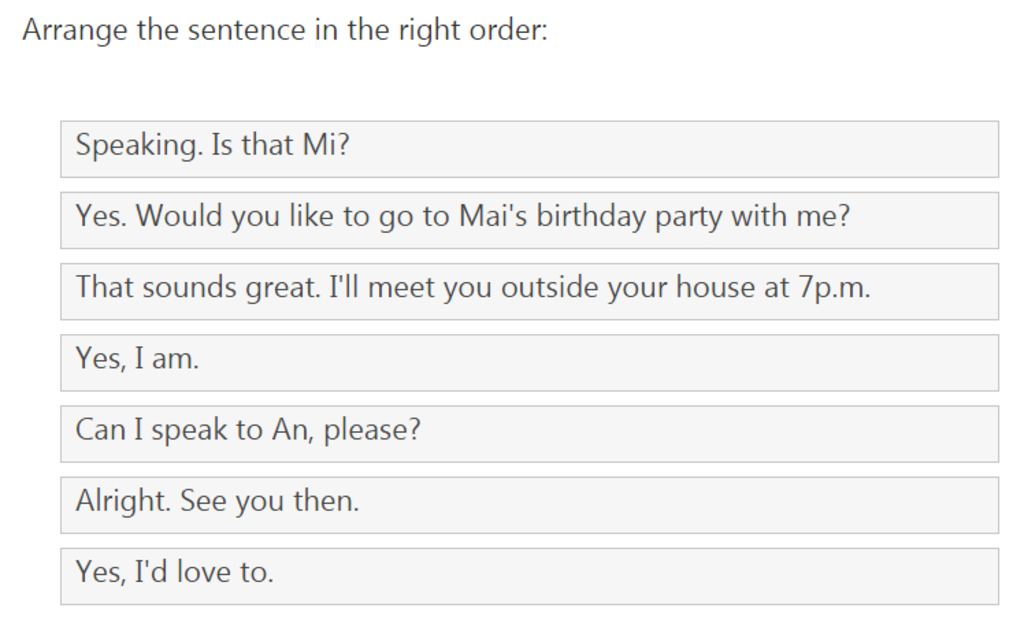Select the sentence starting with "Speaking"
Viewport: 1024px width, 634px height.
[530, 149]
